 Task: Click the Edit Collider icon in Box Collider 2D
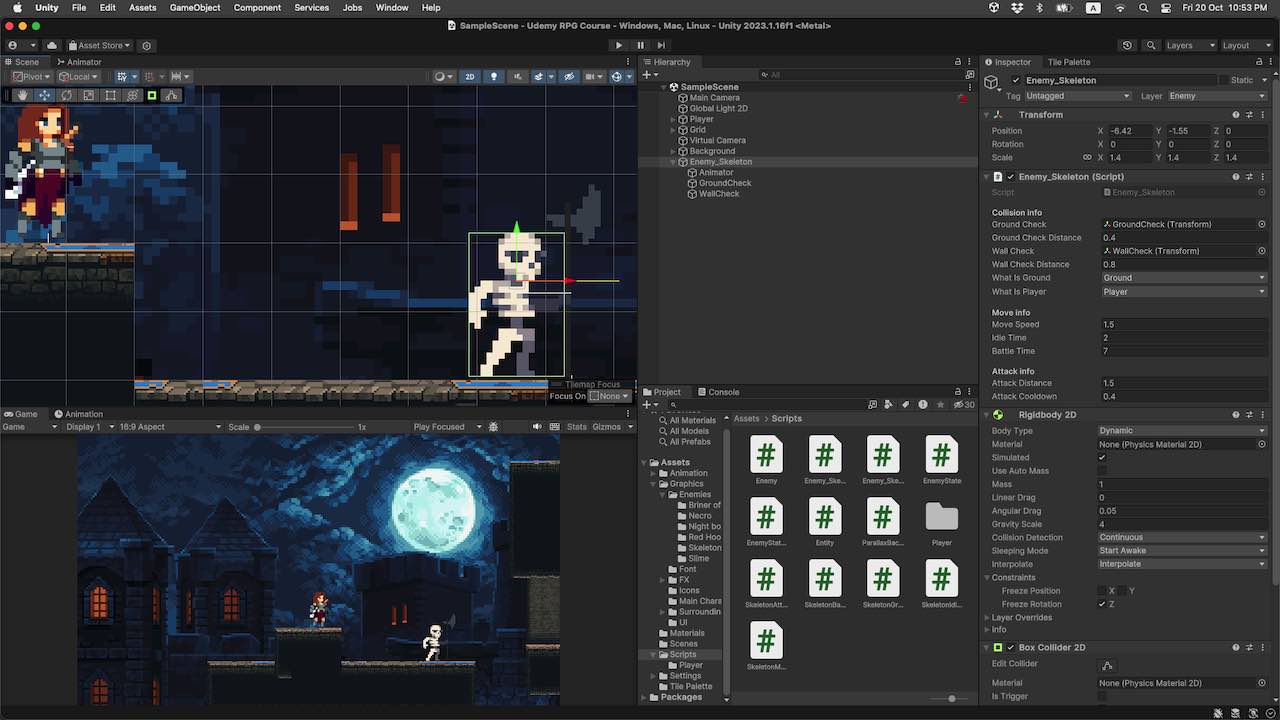(x=1107, y=666)
